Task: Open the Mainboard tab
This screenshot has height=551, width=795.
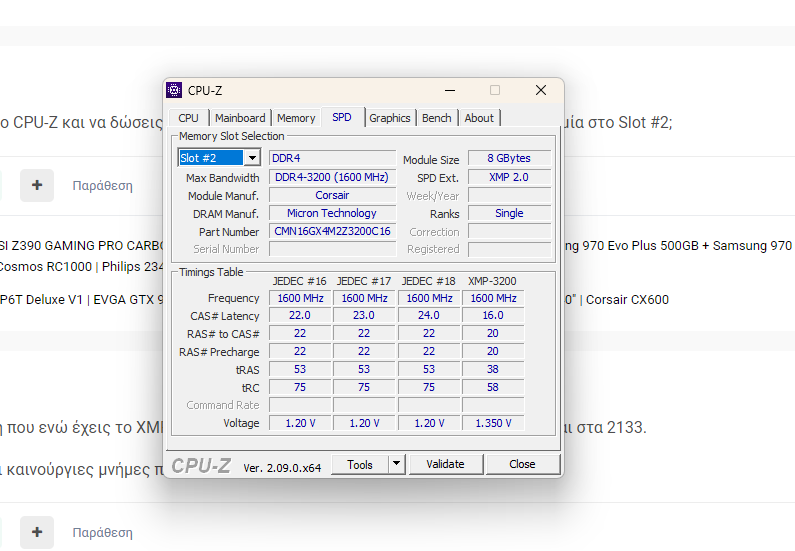Action: click(x=240, y=118)
